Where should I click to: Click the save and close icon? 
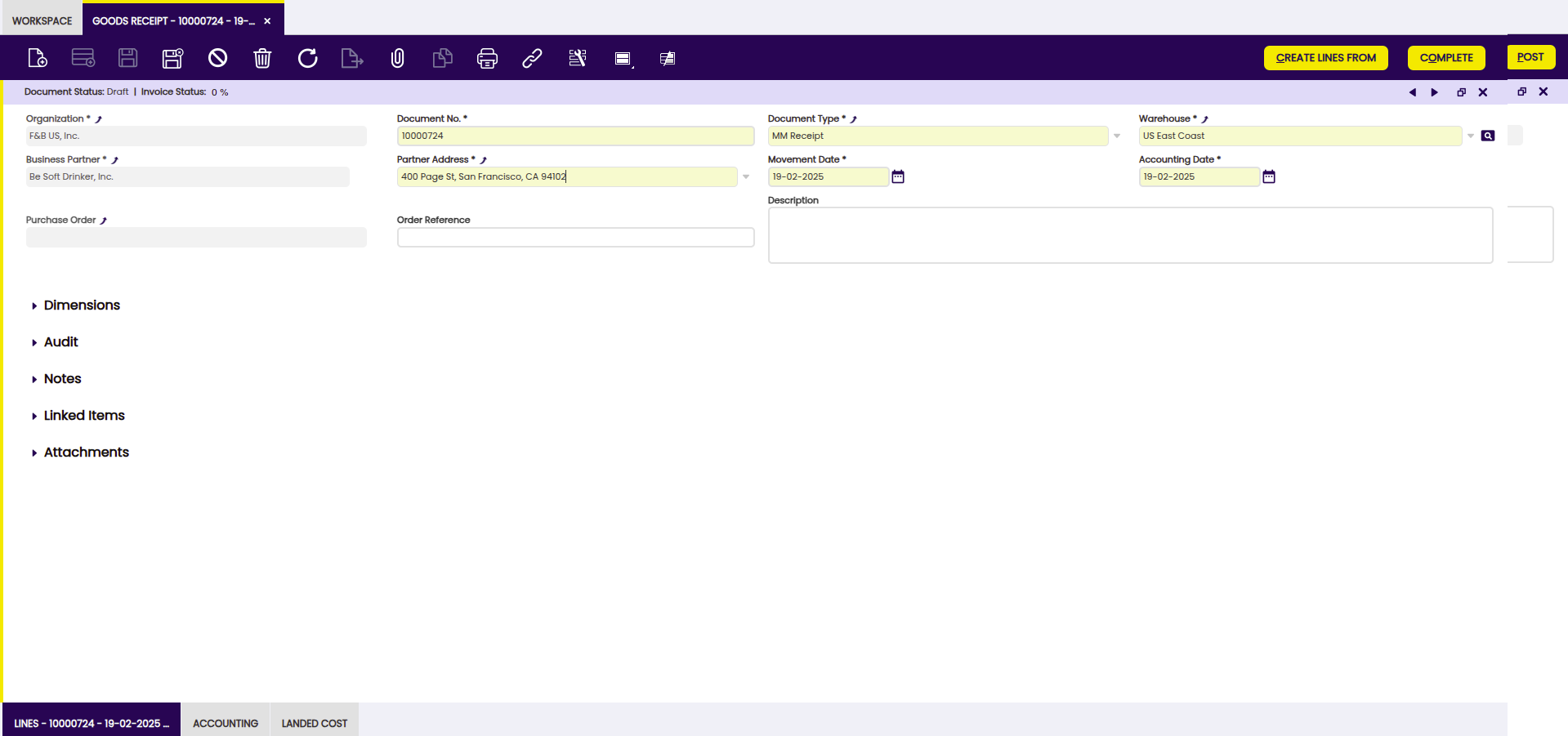point(172,58)
